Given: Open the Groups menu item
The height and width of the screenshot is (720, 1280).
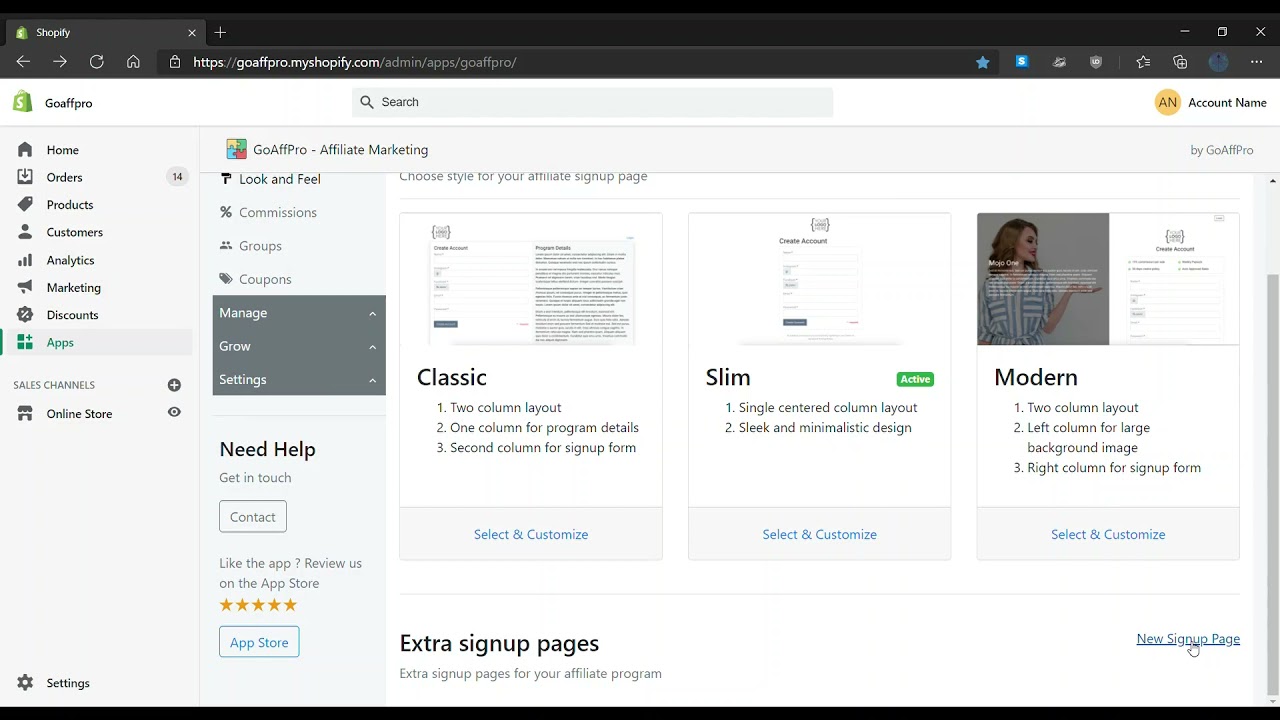Looking at the screenshot, I should (260, 246).
